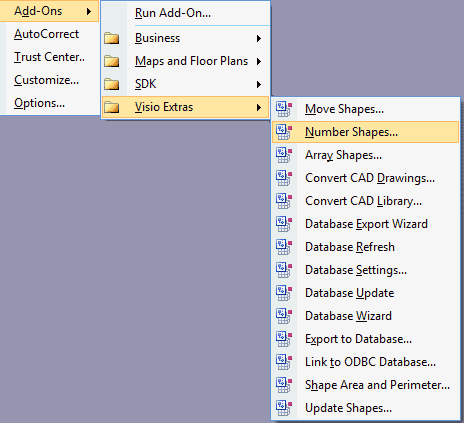This screenshot has height=423, width=464.
Task: Open the Options... menu entry
Action: [39, 103]
